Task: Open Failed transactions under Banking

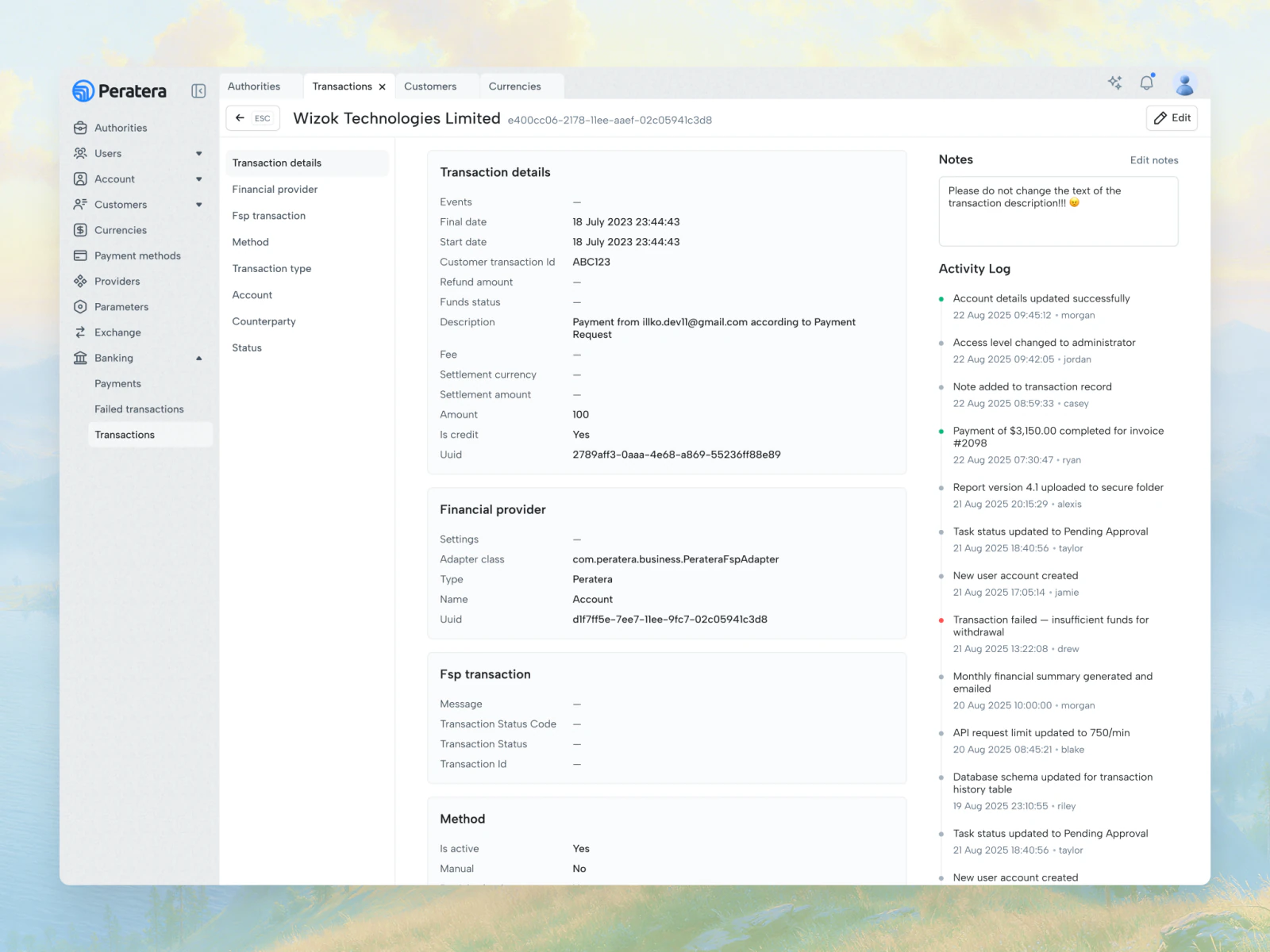Action: point(139,409)
